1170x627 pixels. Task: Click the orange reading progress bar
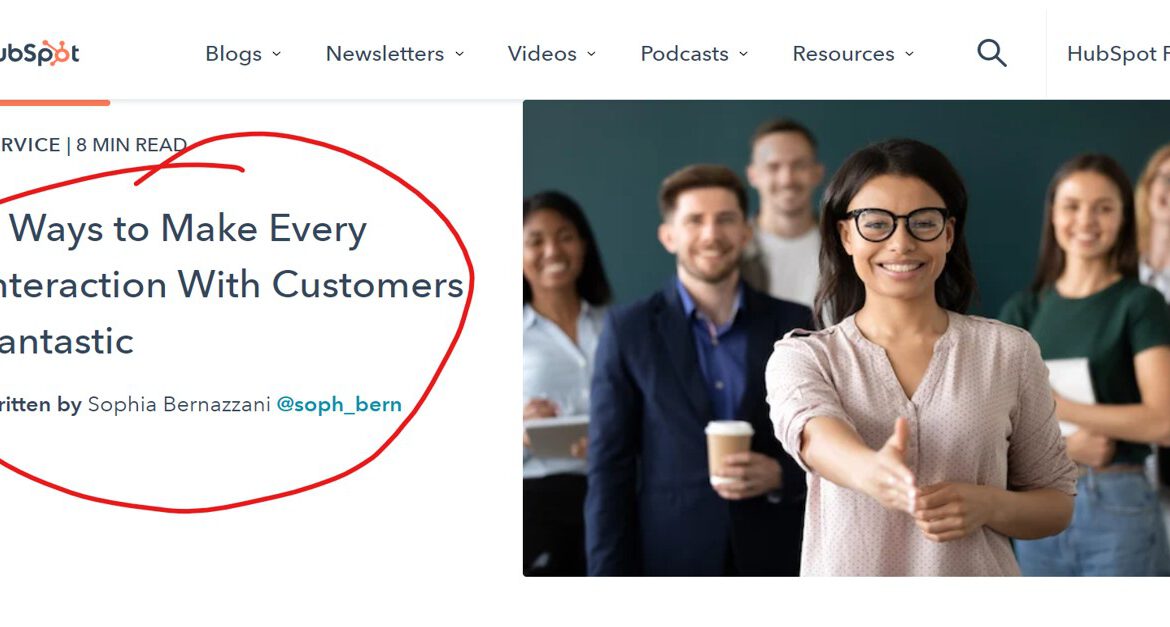[x=54, y=102]
